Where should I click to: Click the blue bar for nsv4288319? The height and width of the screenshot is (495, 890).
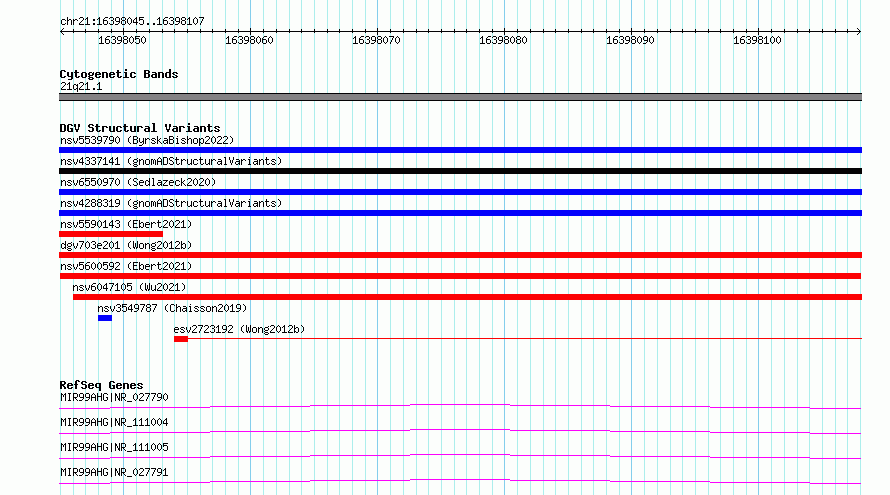(460, 213)
